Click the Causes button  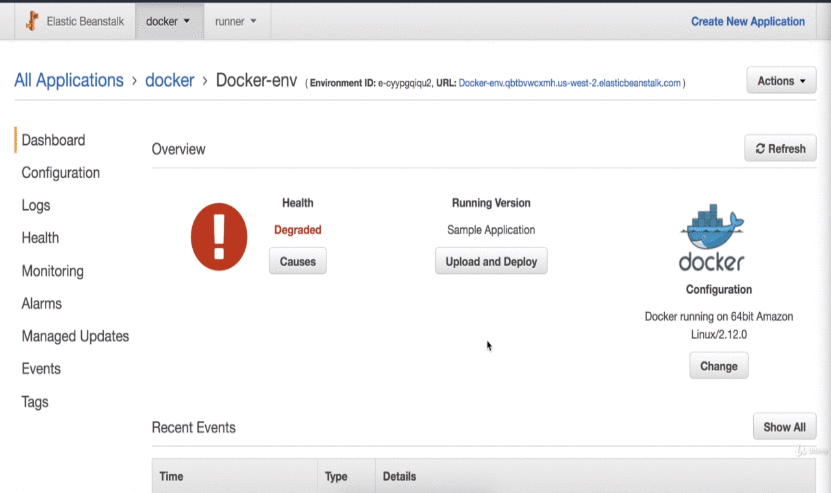[x=297, y=261]
